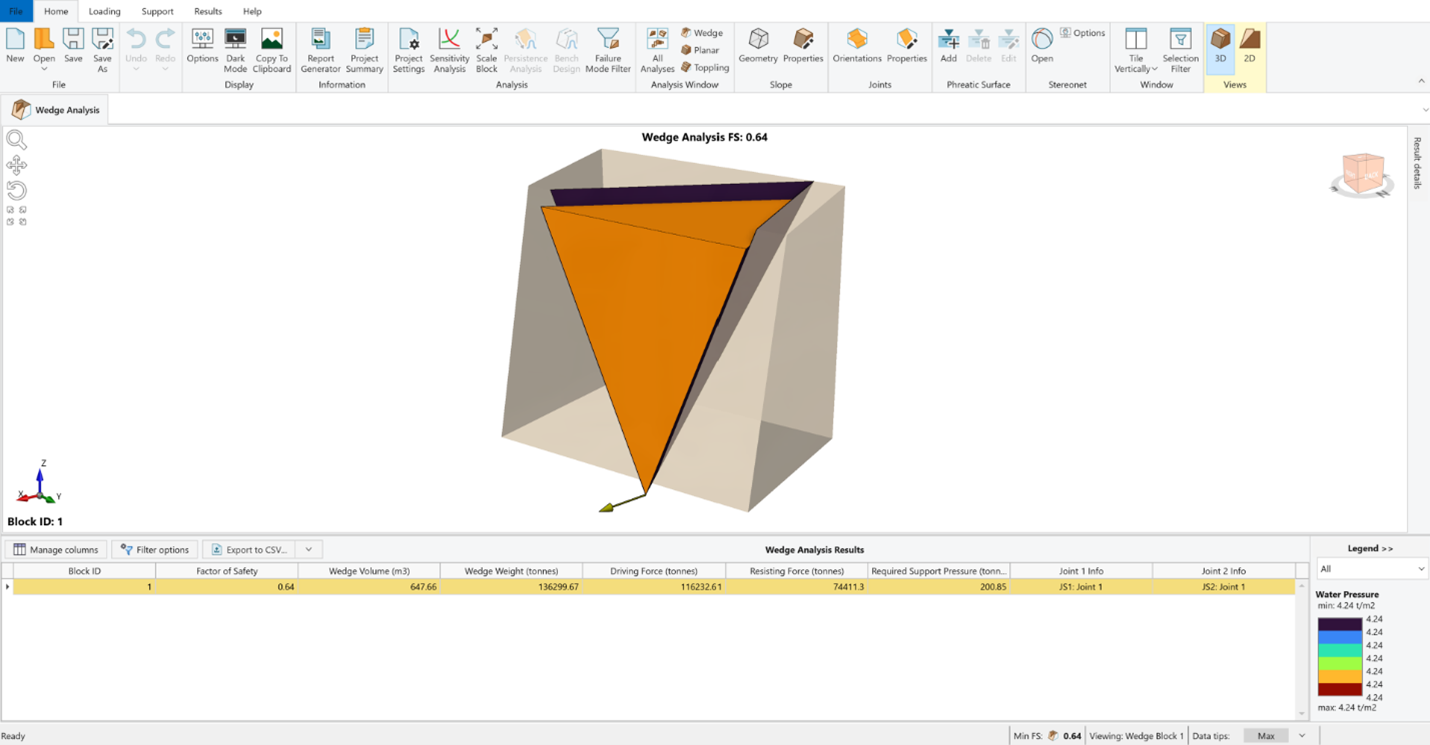Click the green legend color swatch
Image resolution: width=1430 pixels, height=745 pixels.
tap(1339, 662)
